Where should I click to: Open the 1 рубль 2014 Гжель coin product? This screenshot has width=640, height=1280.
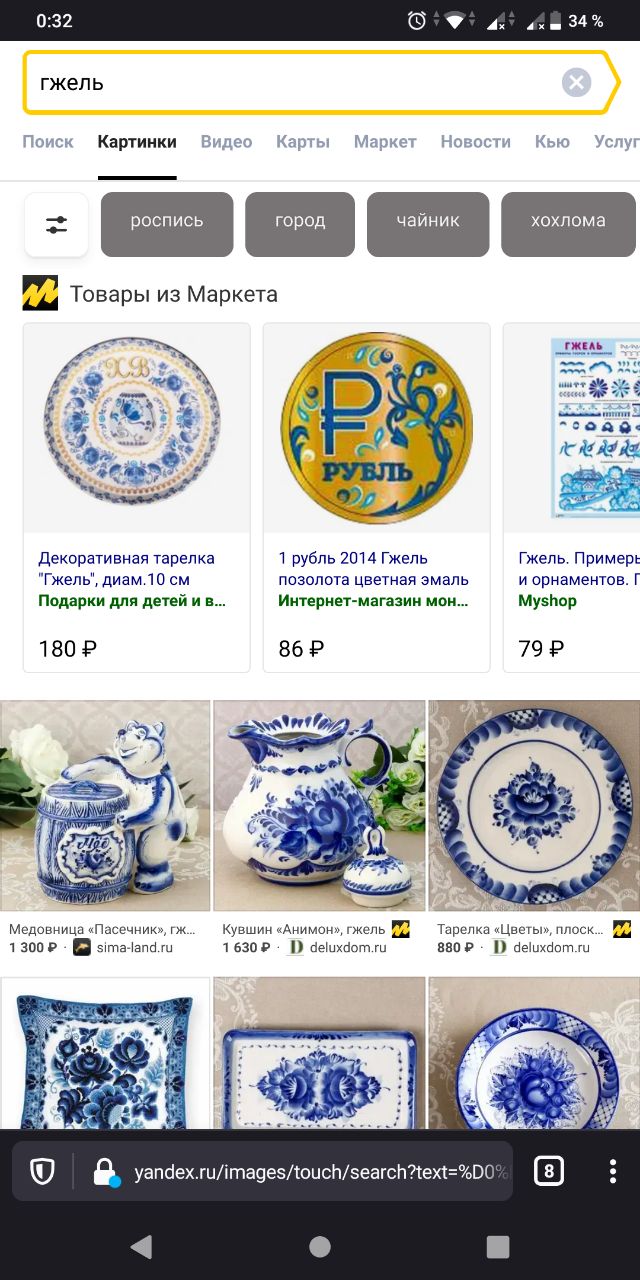coord(373,569)
